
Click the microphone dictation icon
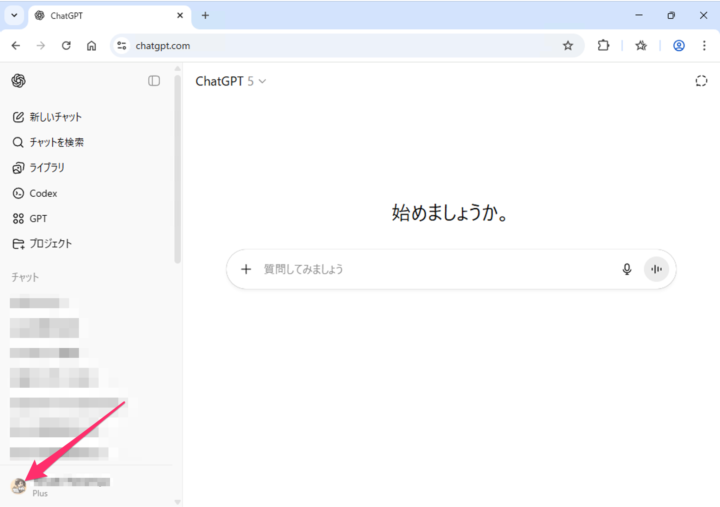pos(627,269)
